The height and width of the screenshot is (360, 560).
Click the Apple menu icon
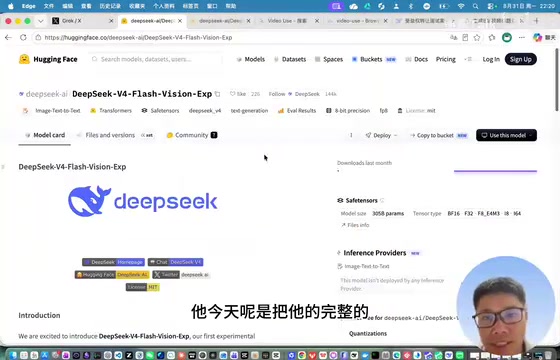pyautogui.click(x=11, y=6)
